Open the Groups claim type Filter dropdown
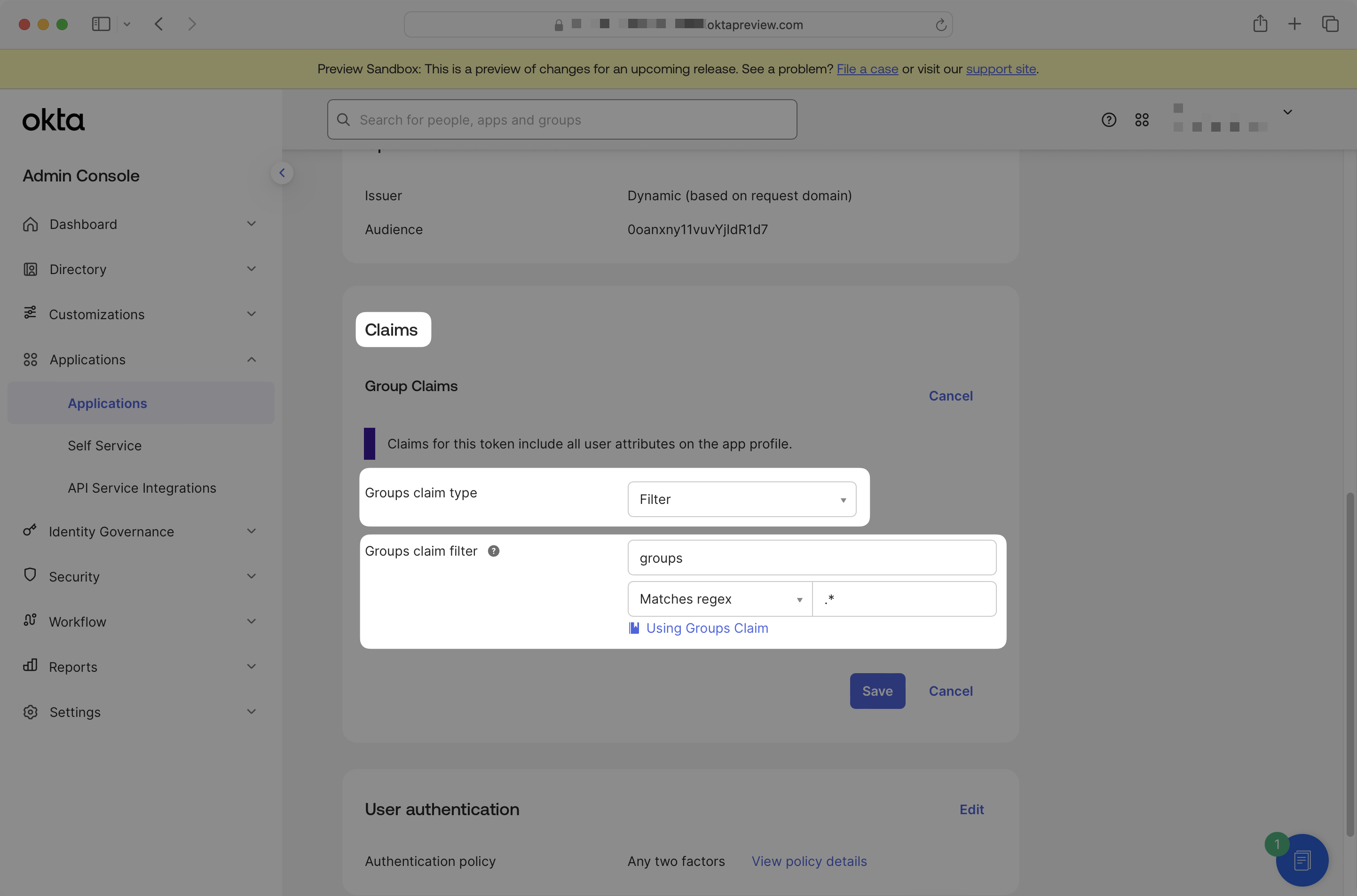1357x896 pixels. coord(741,499)
